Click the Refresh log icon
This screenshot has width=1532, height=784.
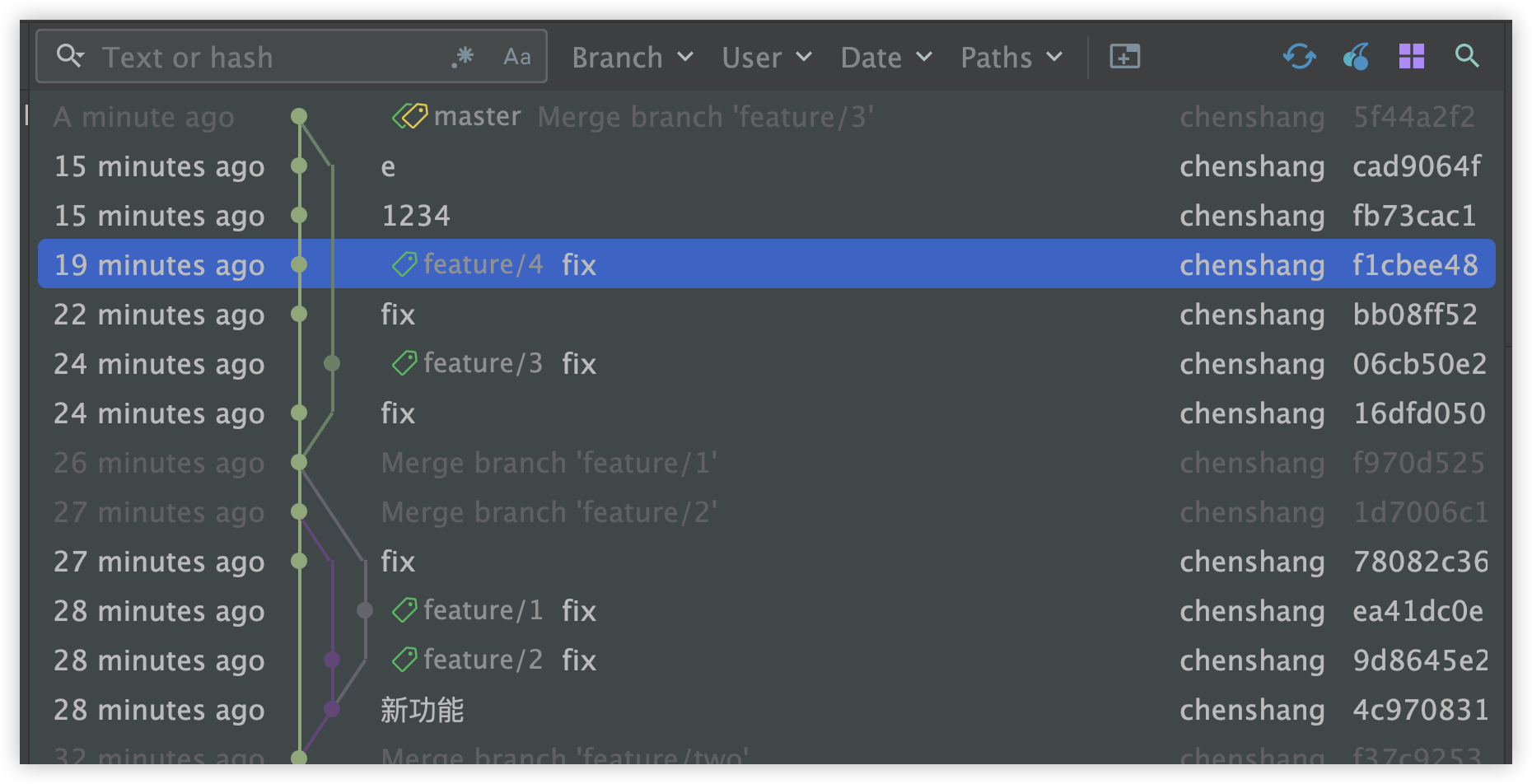click(1299, 57)
